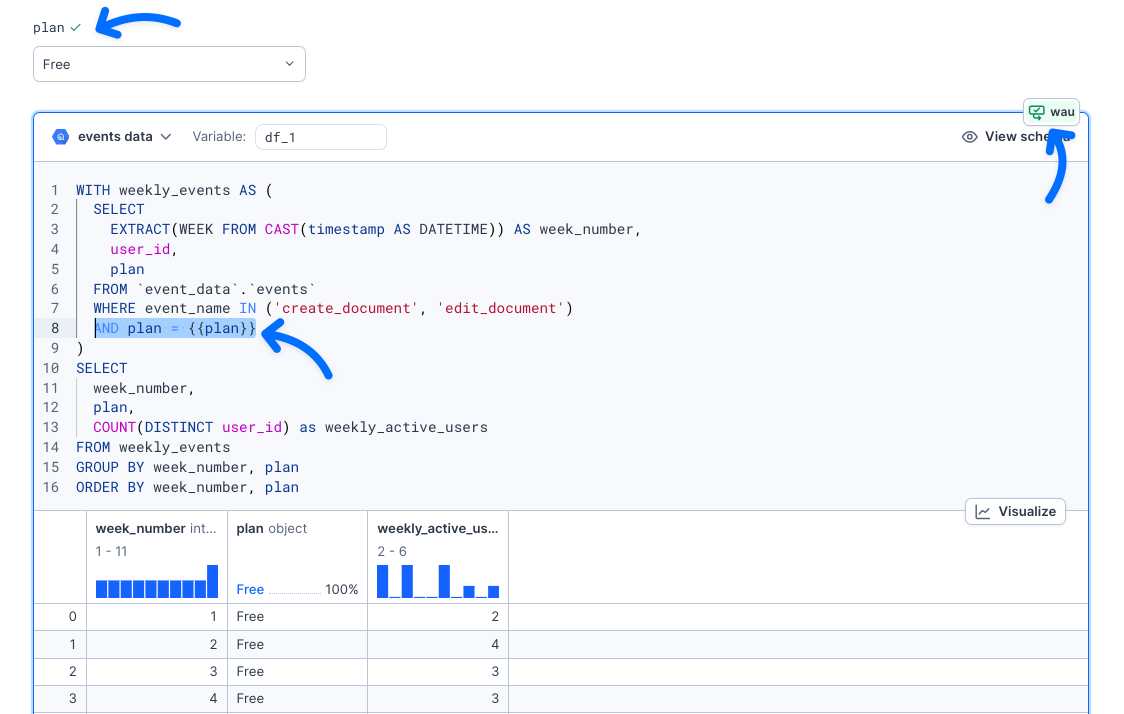Image resolution: width=1124 pixels, height=714 pixels.
Task: Open the plan dropdown showing Free
Action: (x=168, y=64)
